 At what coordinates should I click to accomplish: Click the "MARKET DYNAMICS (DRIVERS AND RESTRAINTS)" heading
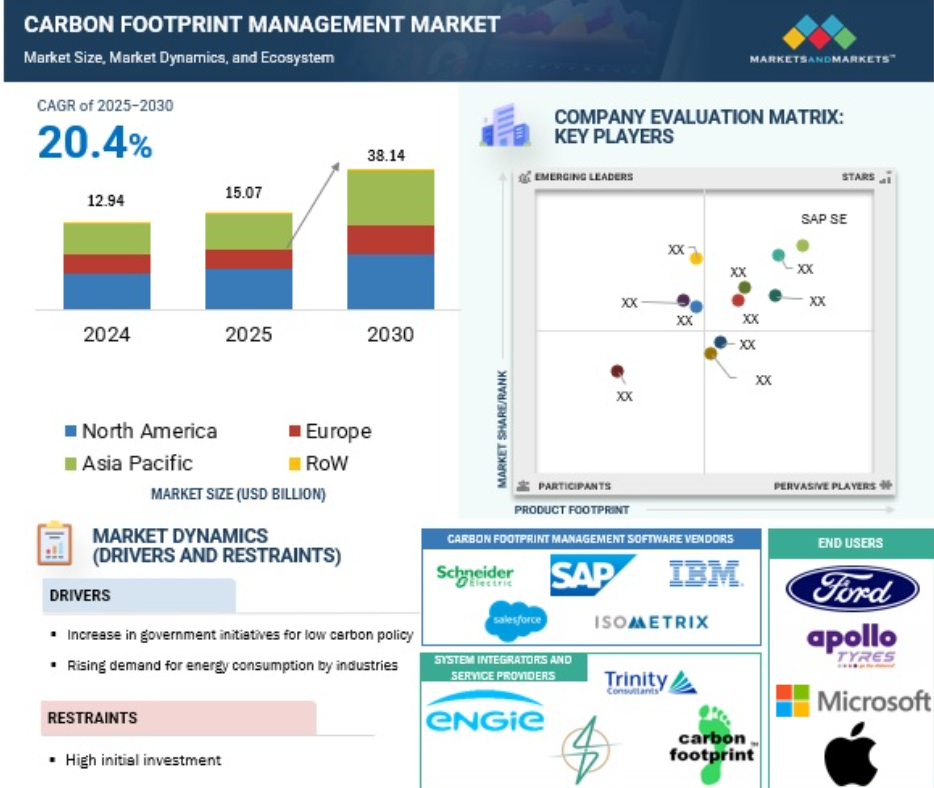pyautogui.click(x=217, y=546)
